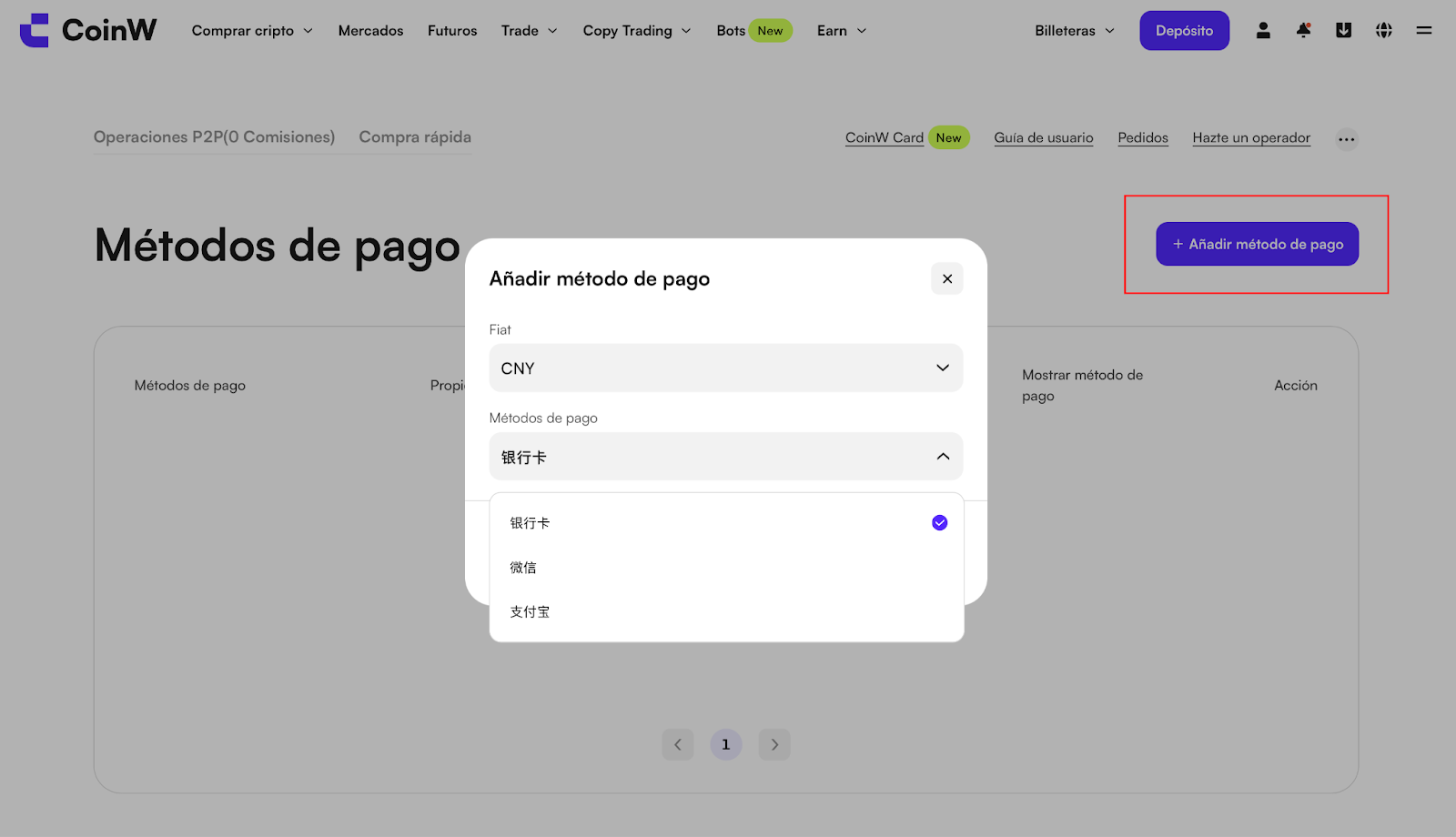The height and width of the screenshot is (837, 1456).
Task: Open the language globe icon
Action: pos(1383,30)
